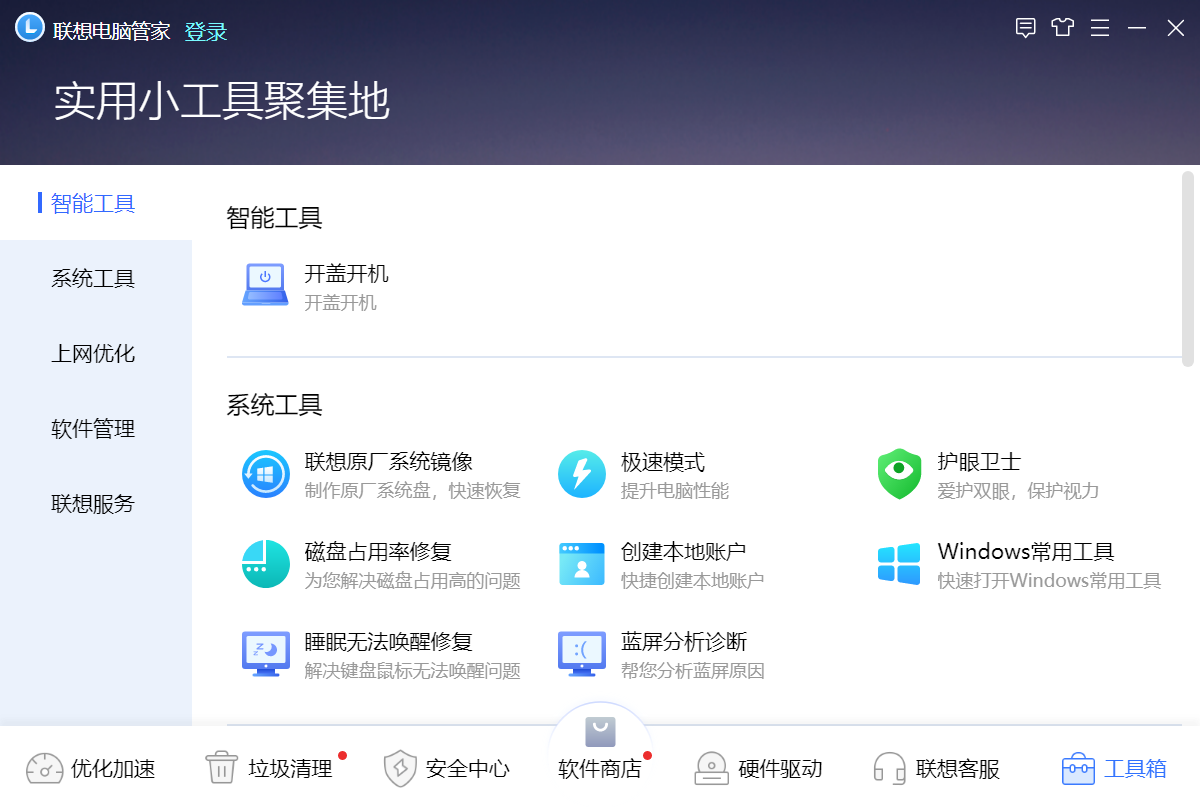Click the 联想原厂系统镜像 title text
The height and width of the screenshot is (810, 1200).
[x=388, y=462]
